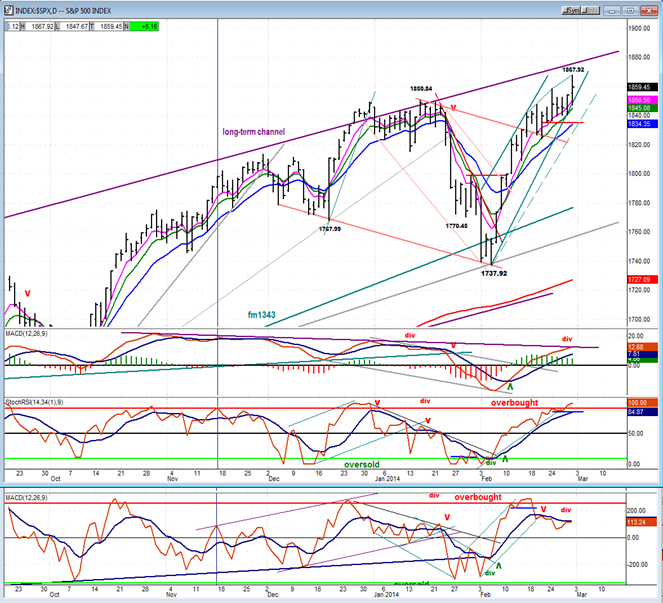Click the MACD(12,26,9) label in upper indicator pane
The height and width of the screenshot is (603, 663).
26,334
